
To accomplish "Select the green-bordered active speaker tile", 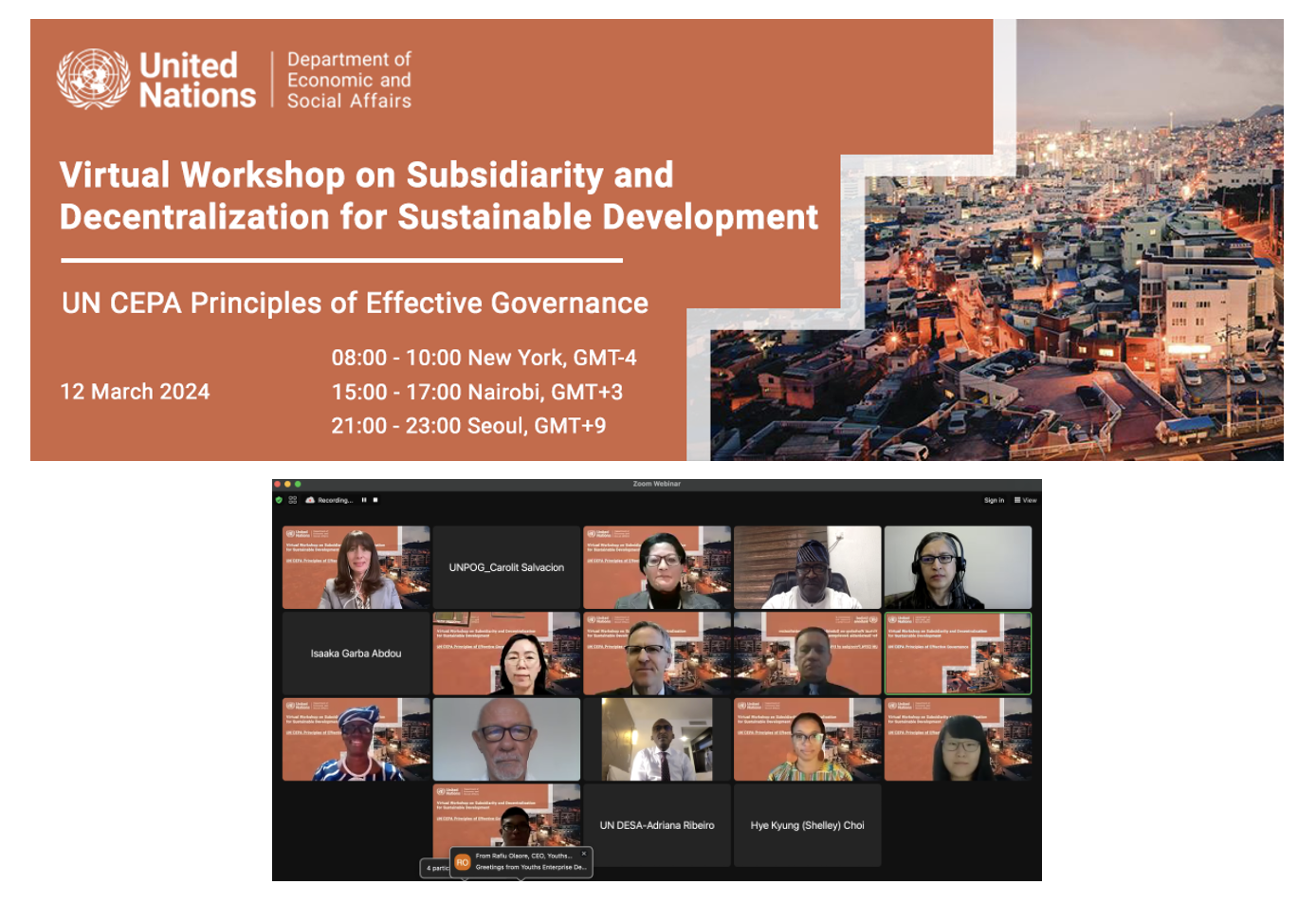I will click(958, 654).
